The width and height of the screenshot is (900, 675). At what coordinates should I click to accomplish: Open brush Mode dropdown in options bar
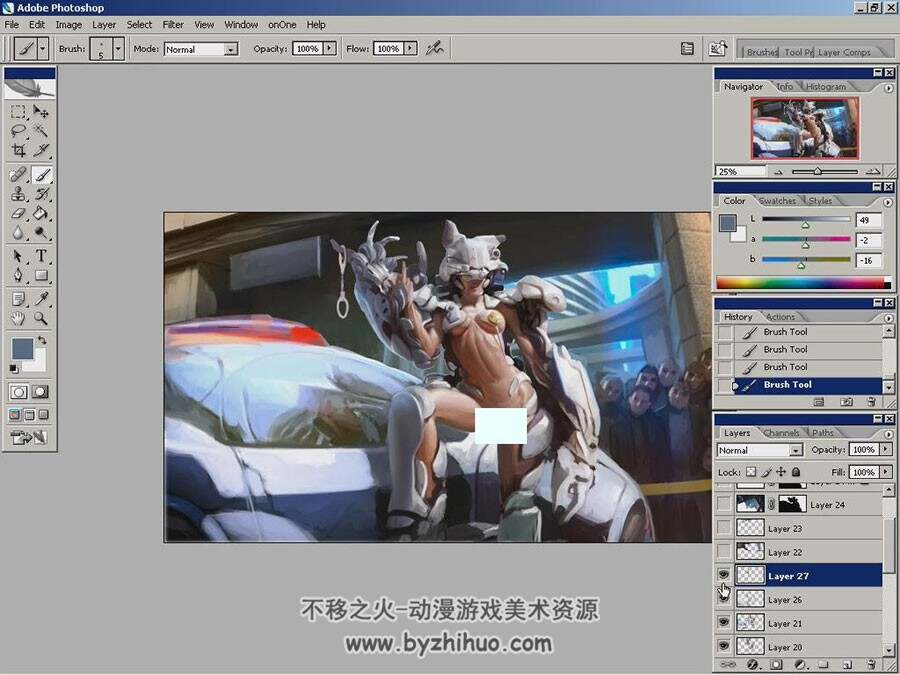231,49
